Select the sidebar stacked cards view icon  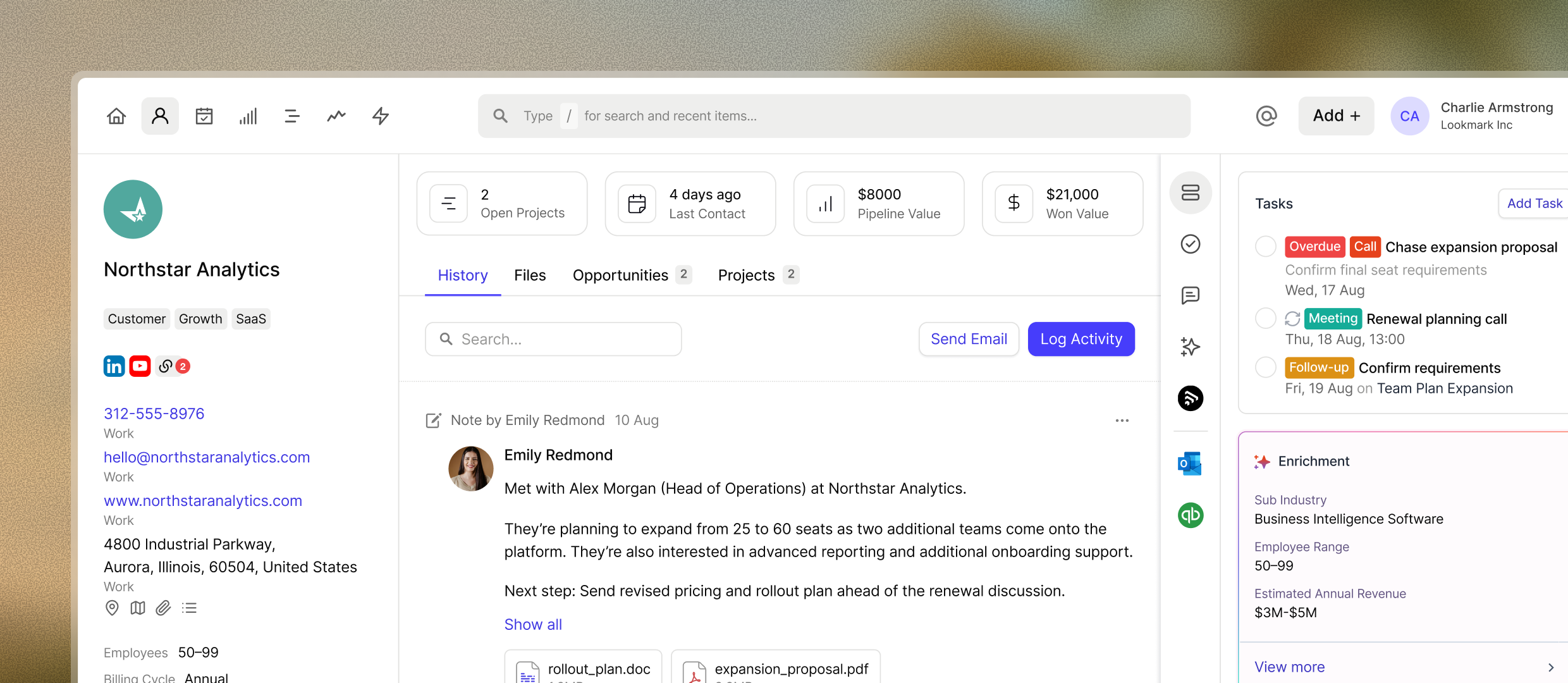(1191, 192)
